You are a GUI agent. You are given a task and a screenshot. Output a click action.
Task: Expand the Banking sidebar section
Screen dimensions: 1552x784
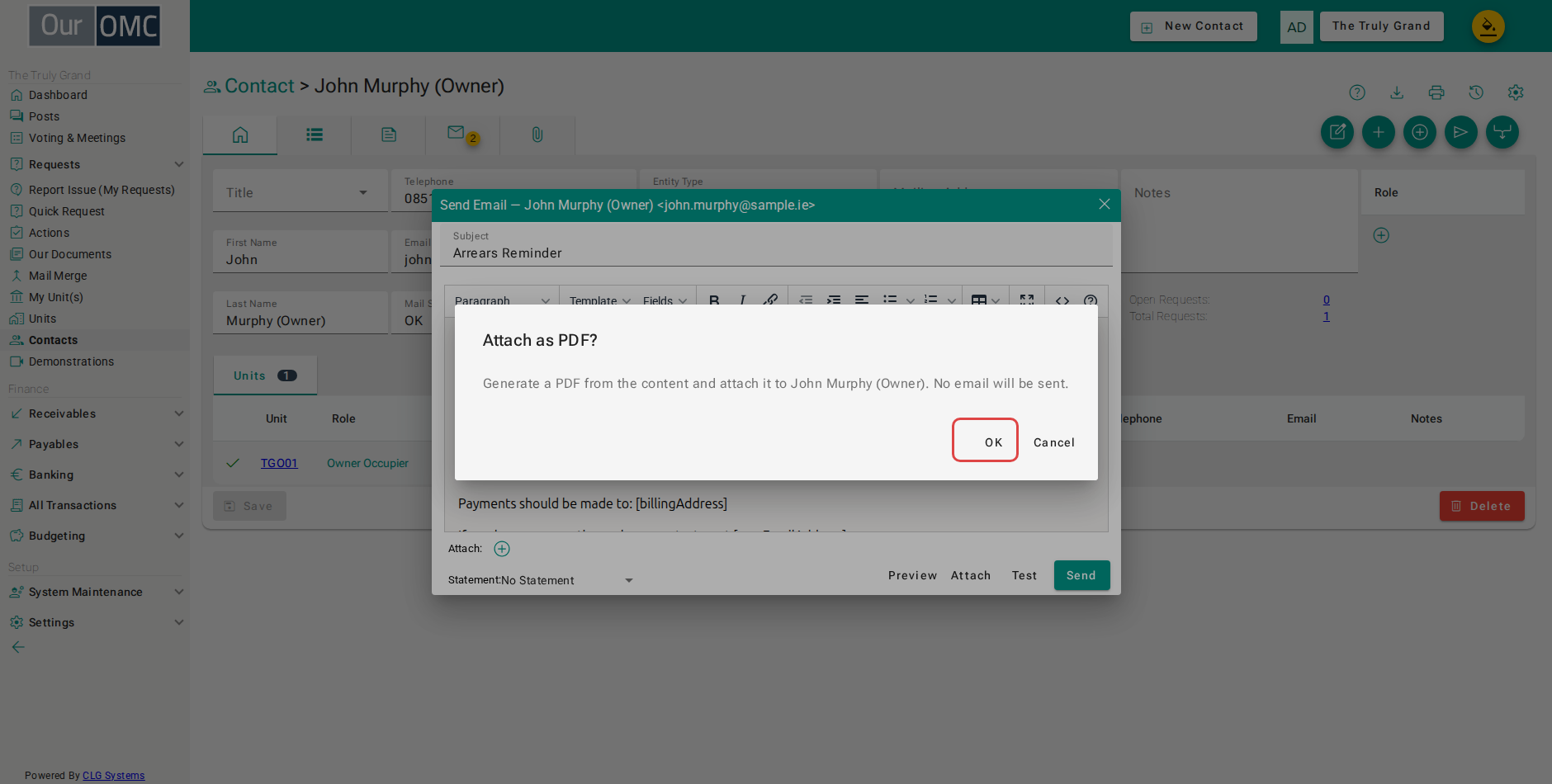point(95,475)
